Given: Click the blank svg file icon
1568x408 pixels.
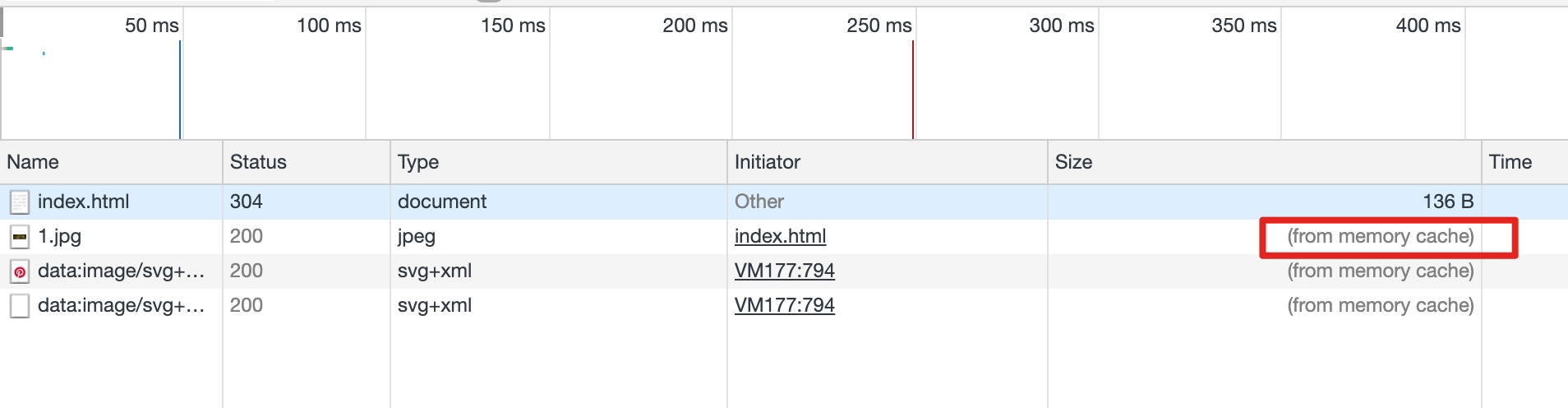Looking at the screenshot, I should [x=20, y=306].
